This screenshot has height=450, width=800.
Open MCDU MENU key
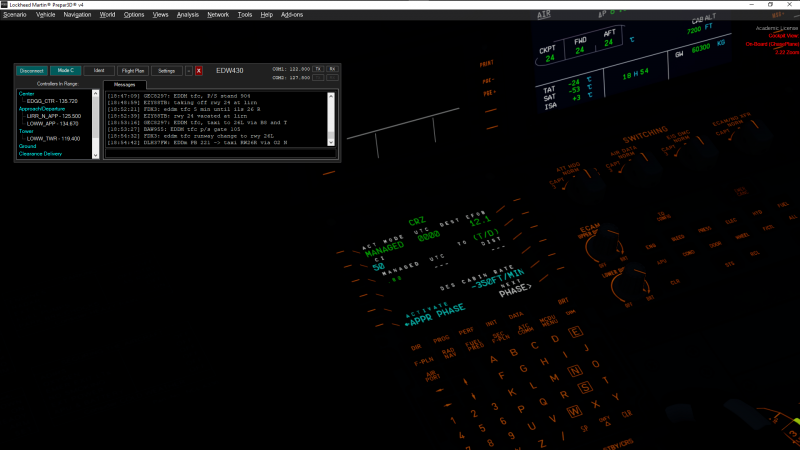click(548, 321)
